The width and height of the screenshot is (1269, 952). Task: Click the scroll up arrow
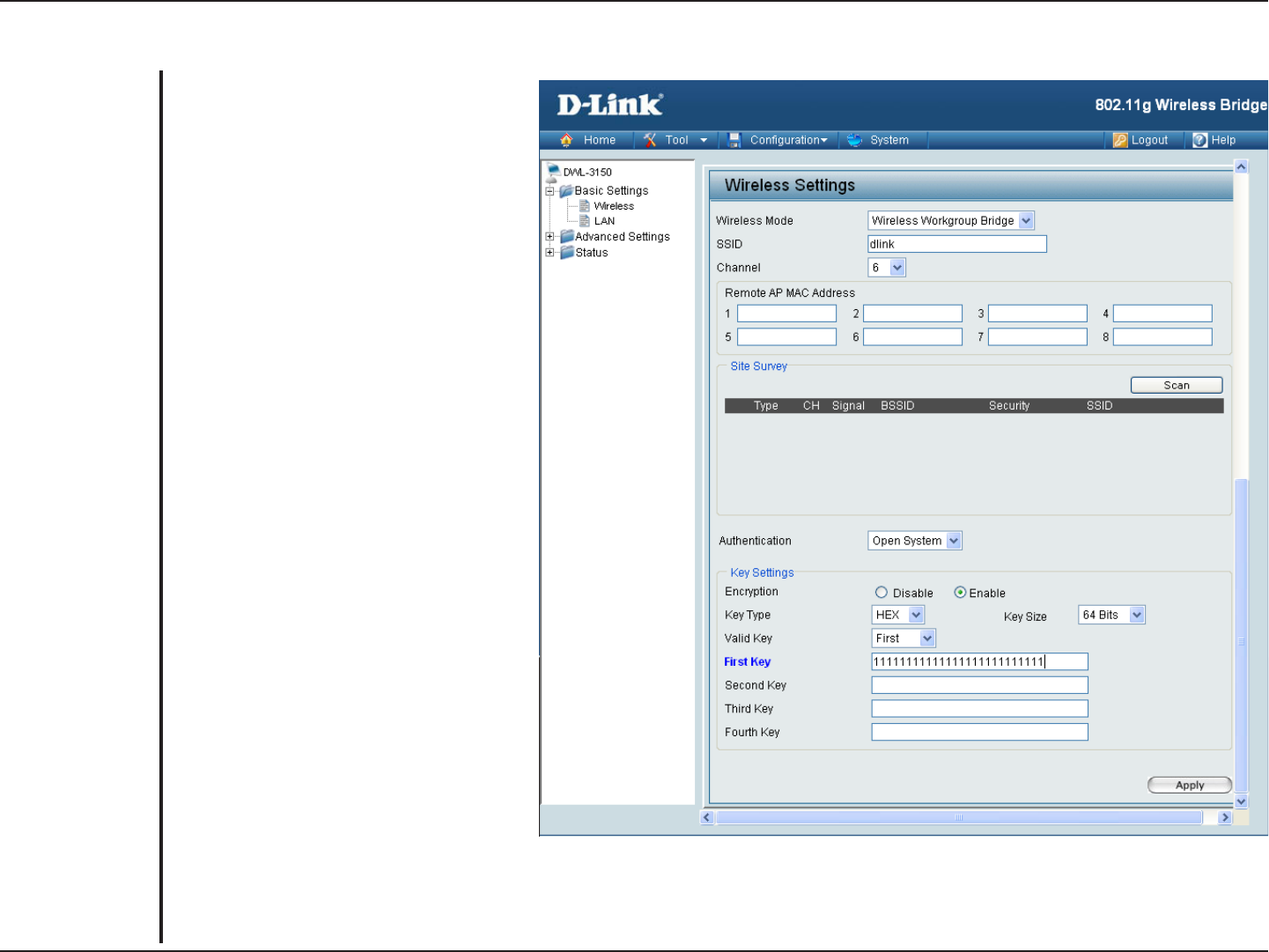pos(1241,166)
